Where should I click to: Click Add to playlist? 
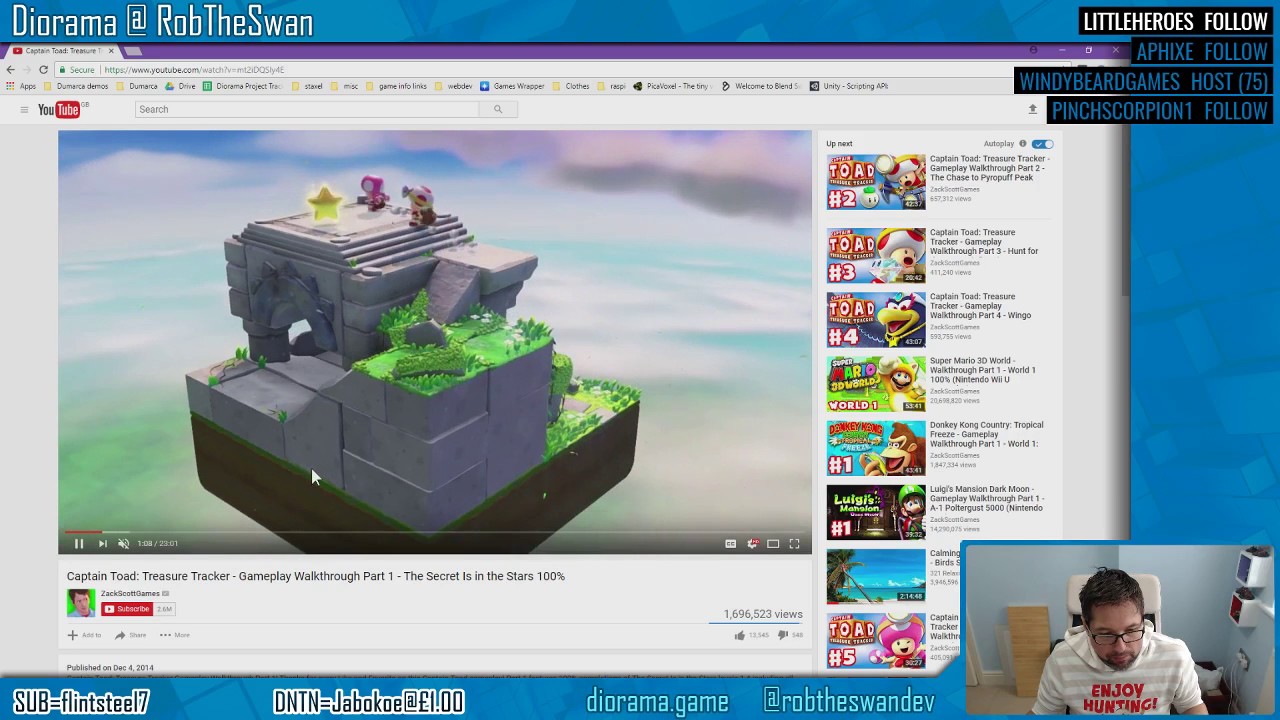[x=84, y=635]
